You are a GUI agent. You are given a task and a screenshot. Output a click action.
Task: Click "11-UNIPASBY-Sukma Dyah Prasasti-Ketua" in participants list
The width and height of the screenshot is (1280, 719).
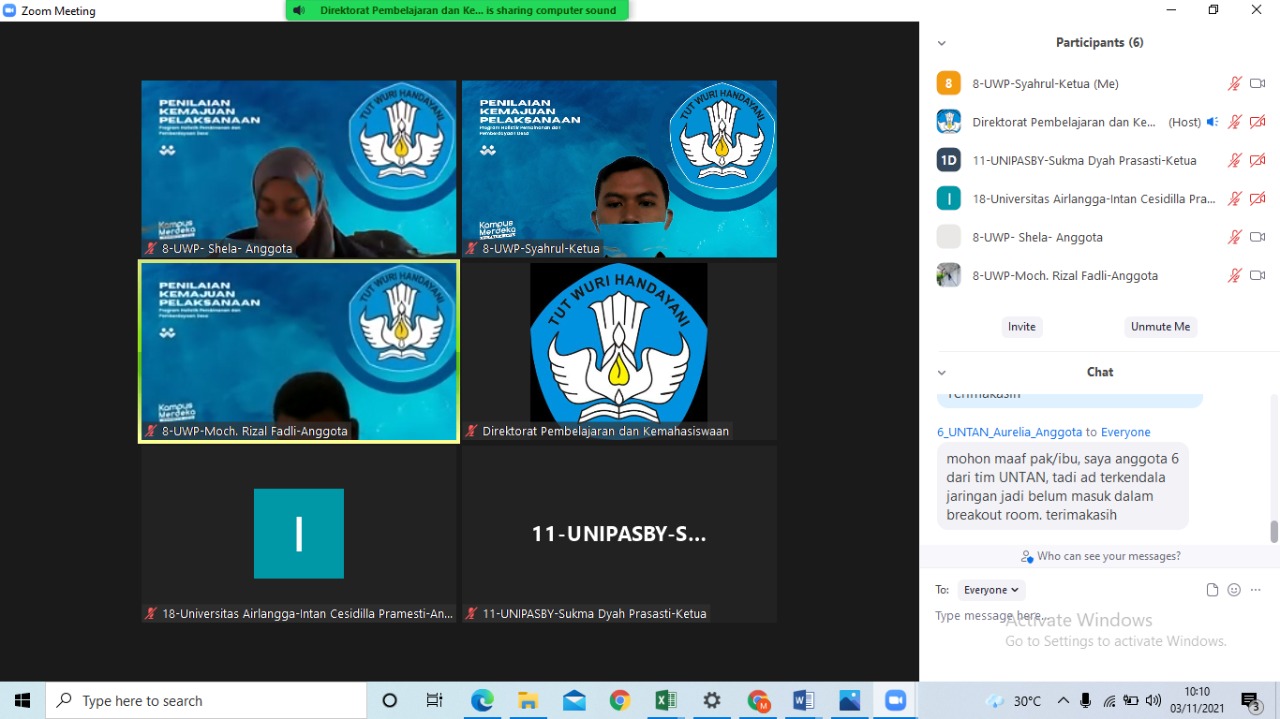pyautogui.click(x=1084, y=160)
